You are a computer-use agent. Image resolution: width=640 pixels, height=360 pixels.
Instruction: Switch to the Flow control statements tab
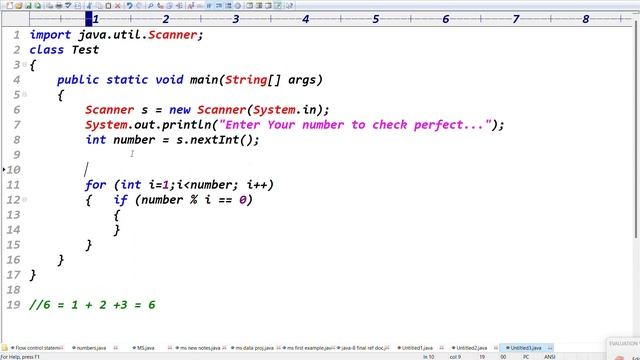[36, 348]
